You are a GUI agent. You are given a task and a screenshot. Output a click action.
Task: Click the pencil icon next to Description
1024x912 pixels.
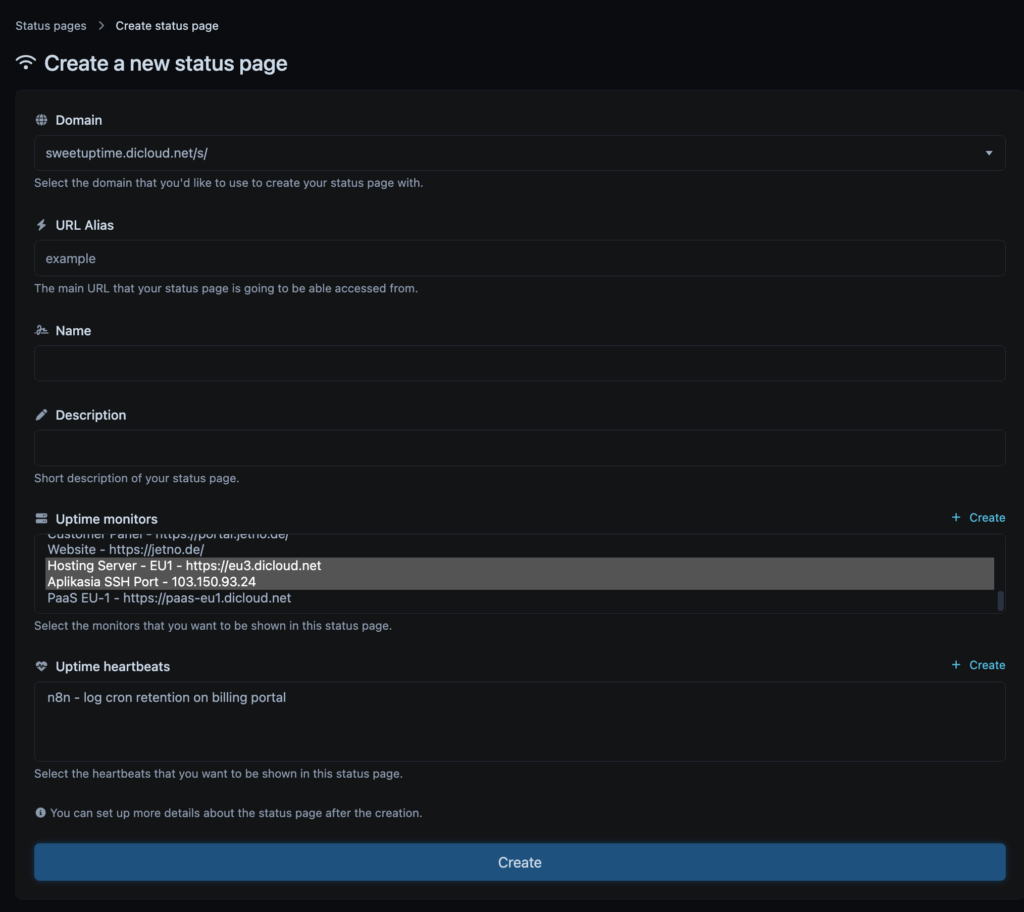click(41, 415)
